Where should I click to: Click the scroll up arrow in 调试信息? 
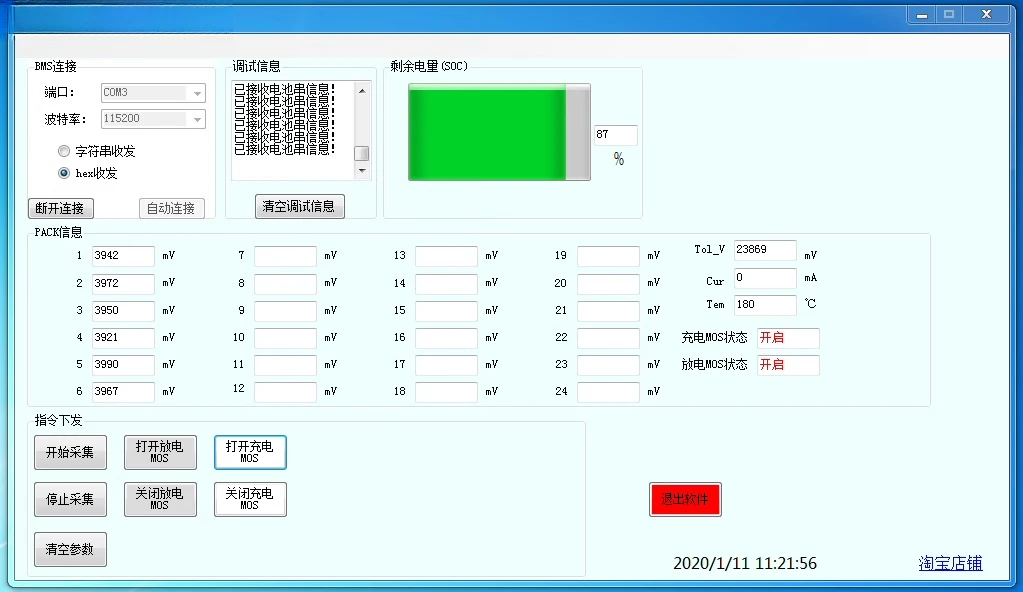point(362,91)
